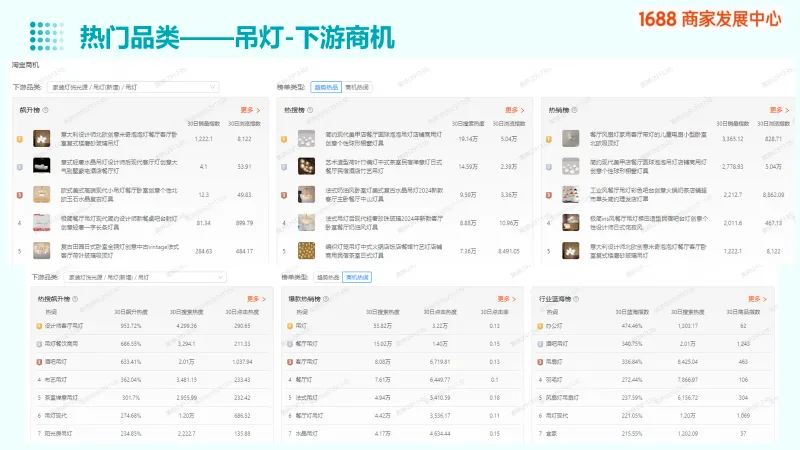The image size is (800, 450).
Task: Click first product thumbnail in 飙升榜
Action: pos(41,139)
